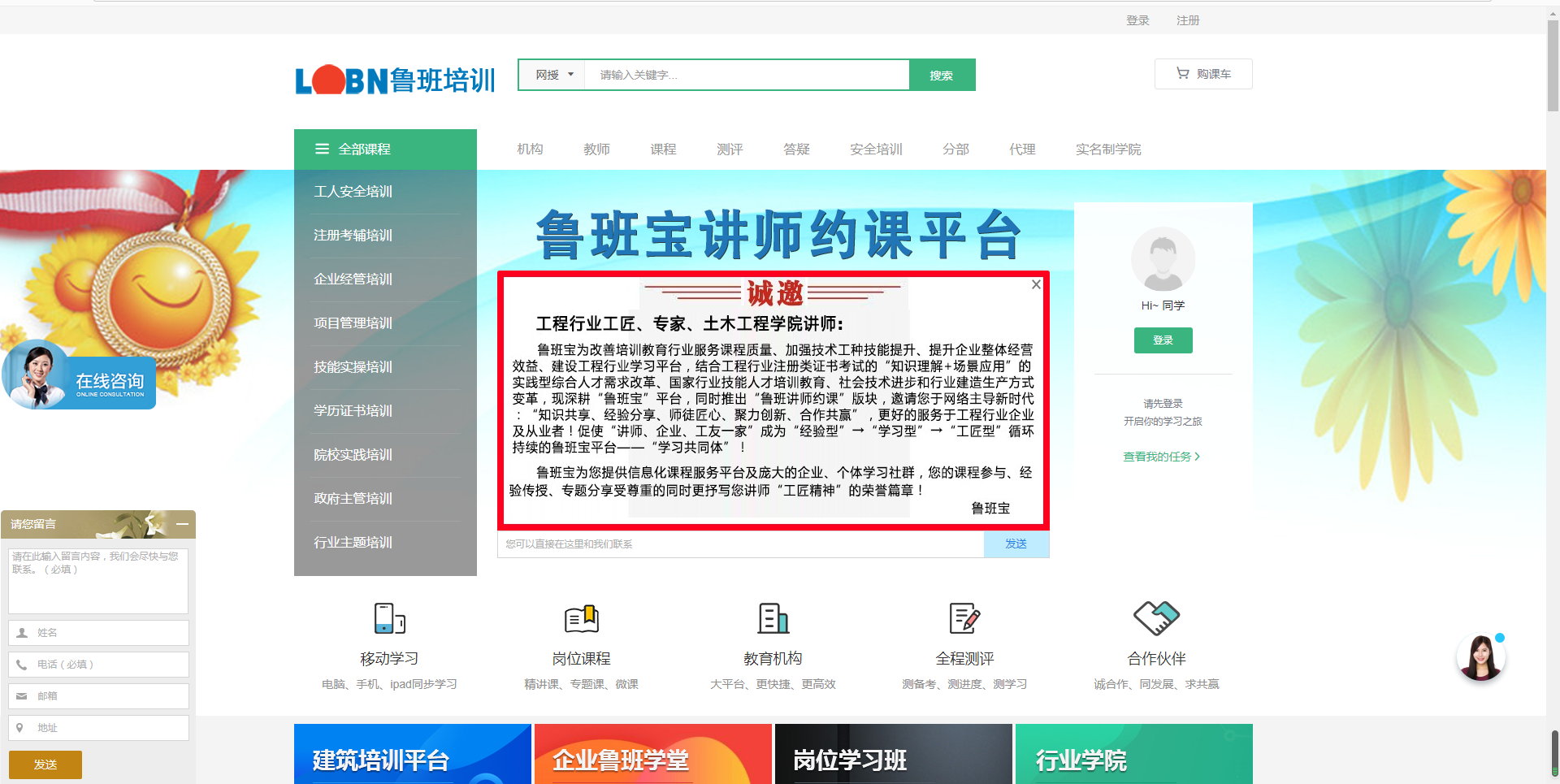Viewport: 1560px width, 784px height.
Task: Open the 岗位学习班 banner
Action: click(894, 754)
